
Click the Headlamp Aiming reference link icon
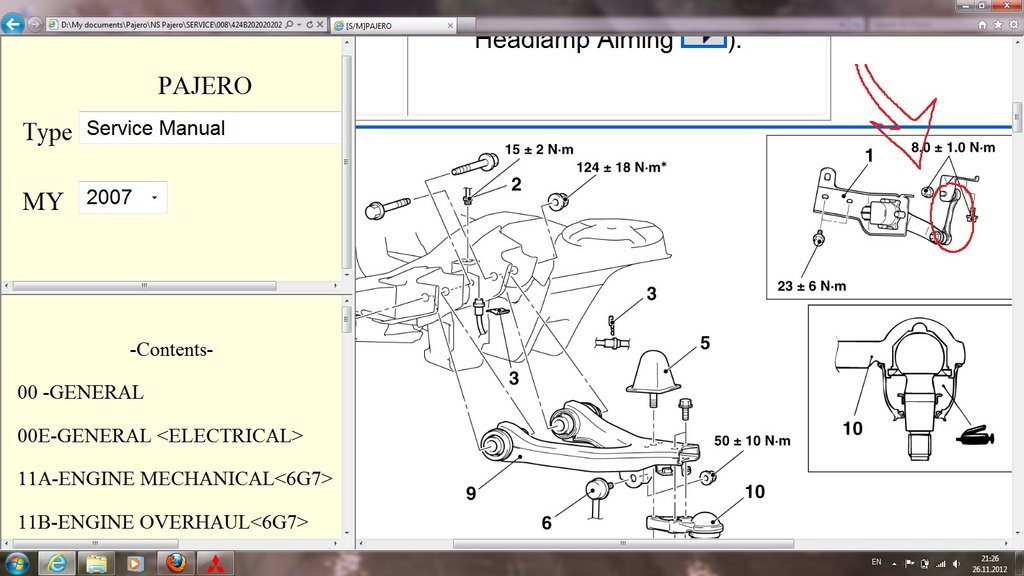click(704, 40)
